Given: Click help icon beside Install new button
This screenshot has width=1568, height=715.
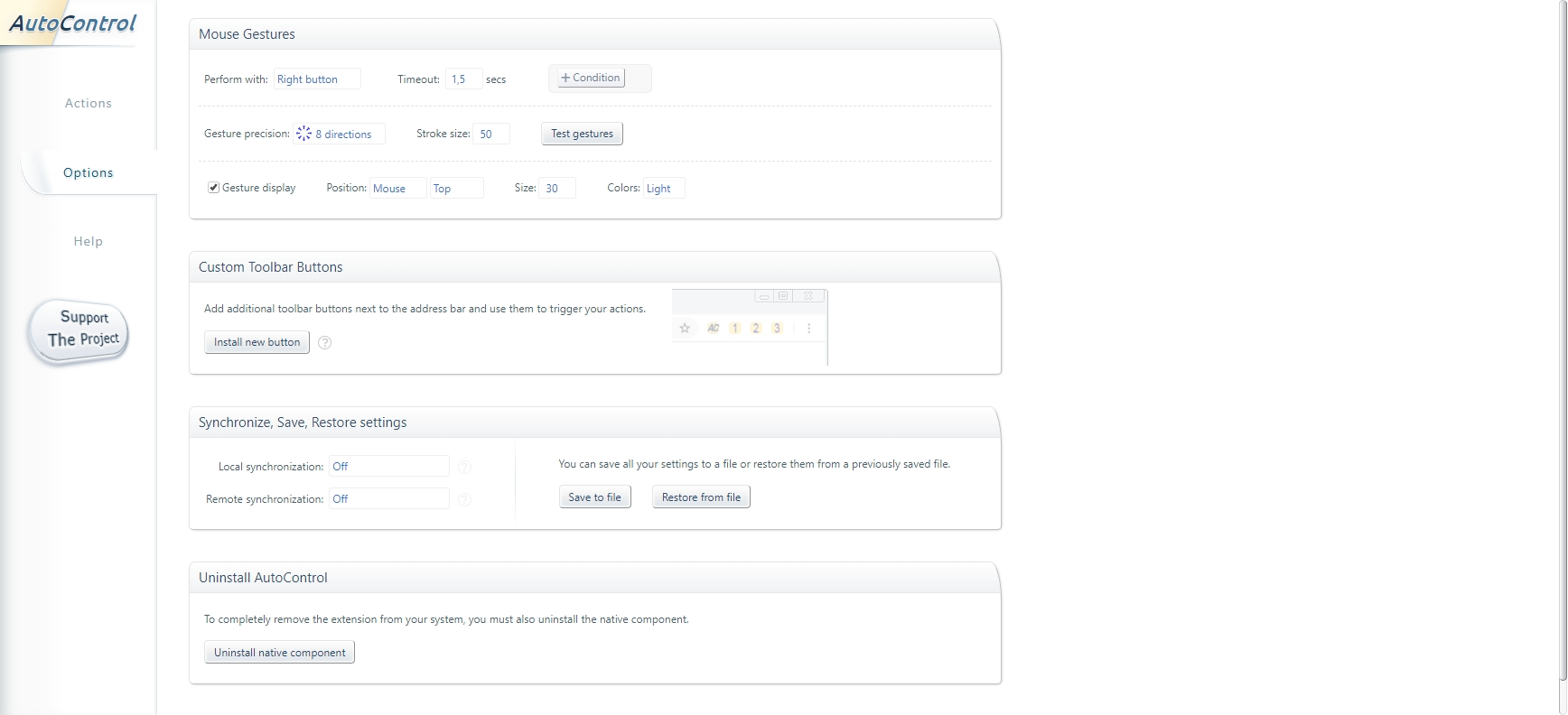Looking at the screenshot, I should 325,342.
